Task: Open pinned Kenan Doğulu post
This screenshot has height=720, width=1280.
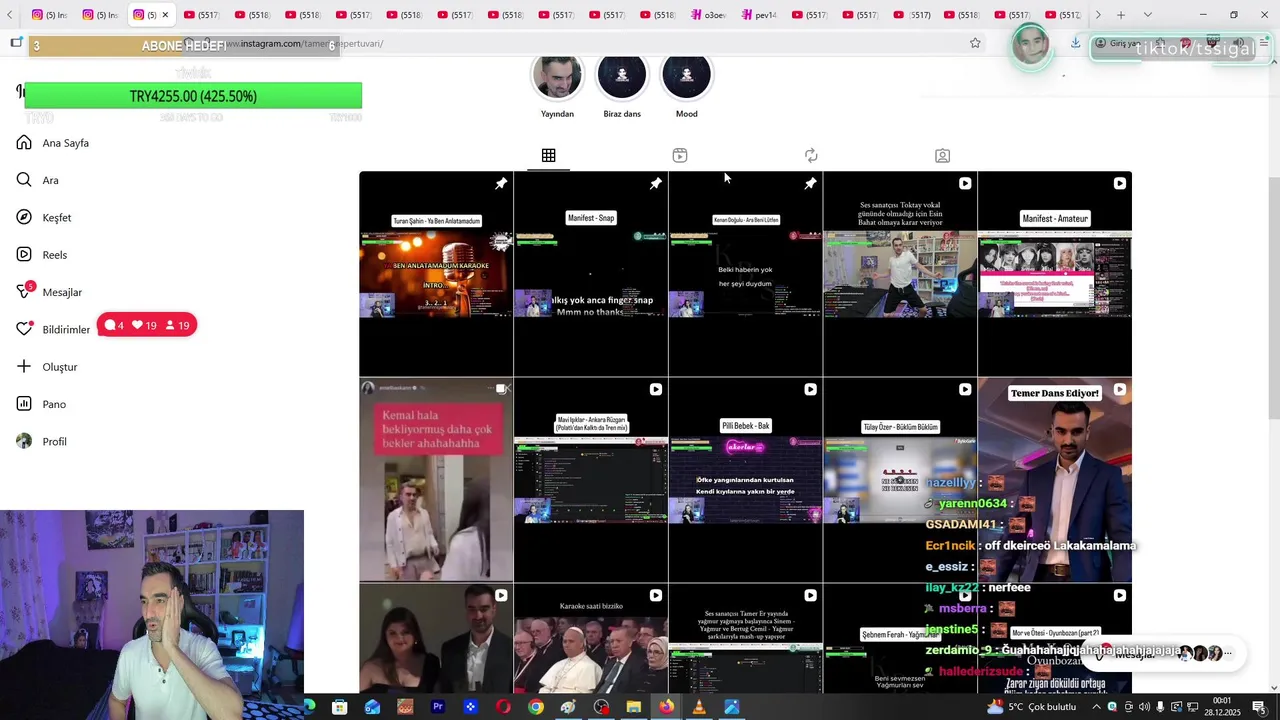Action: (x=746, y=274)
